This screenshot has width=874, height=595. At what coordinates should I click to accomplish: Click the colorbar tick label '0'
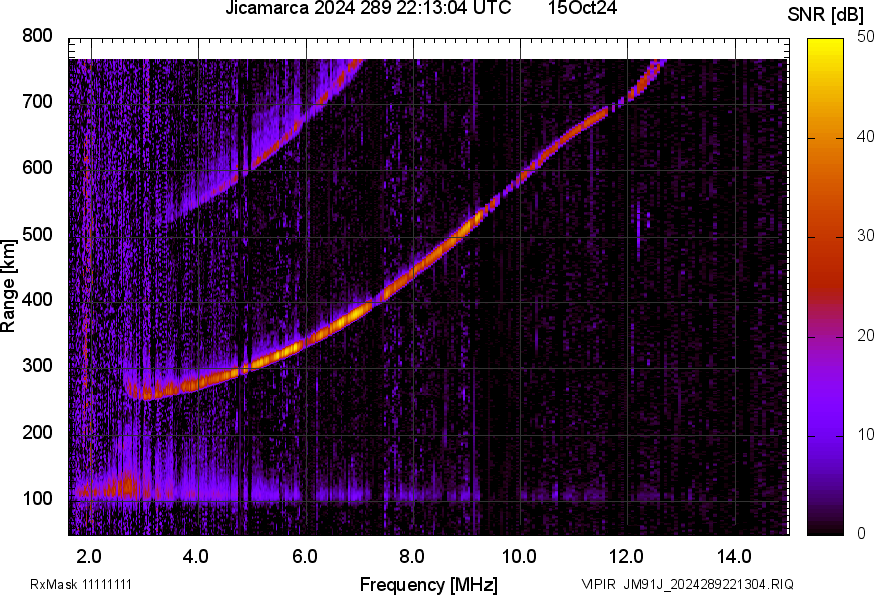coord(861,534)
